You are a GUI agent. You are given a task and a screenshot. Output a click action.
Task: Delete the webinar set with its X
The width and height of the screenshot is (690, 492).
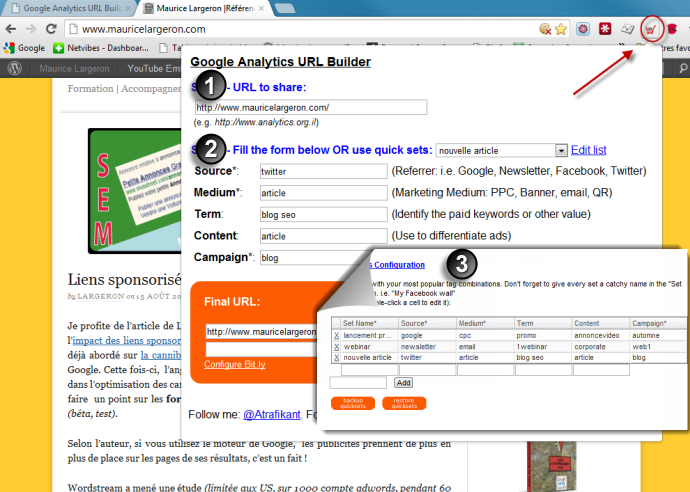(x=336, y=347)
